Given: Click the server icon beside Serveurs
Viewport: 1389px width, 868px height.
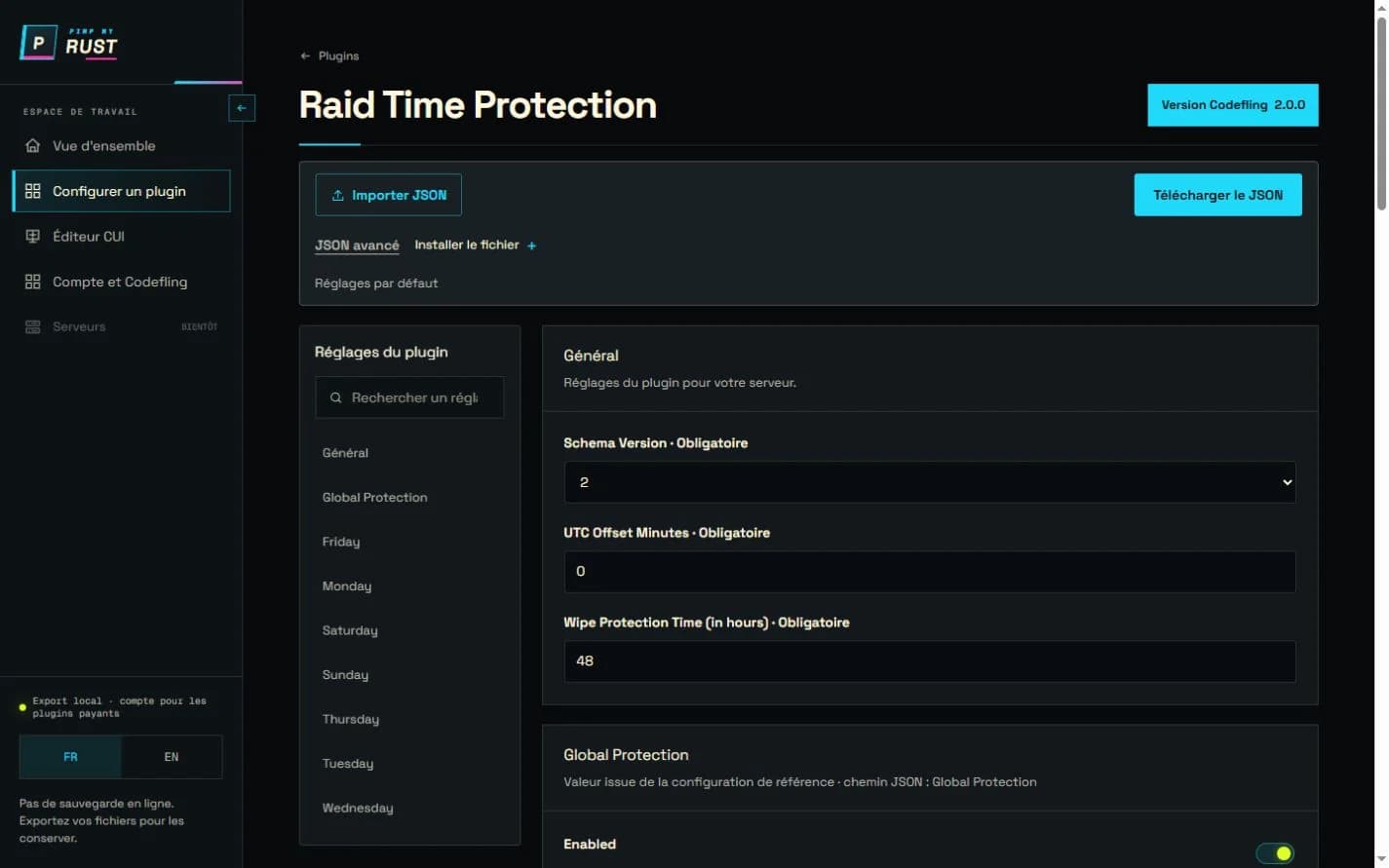Looking at the screenshot, I should tap(32, 326).
